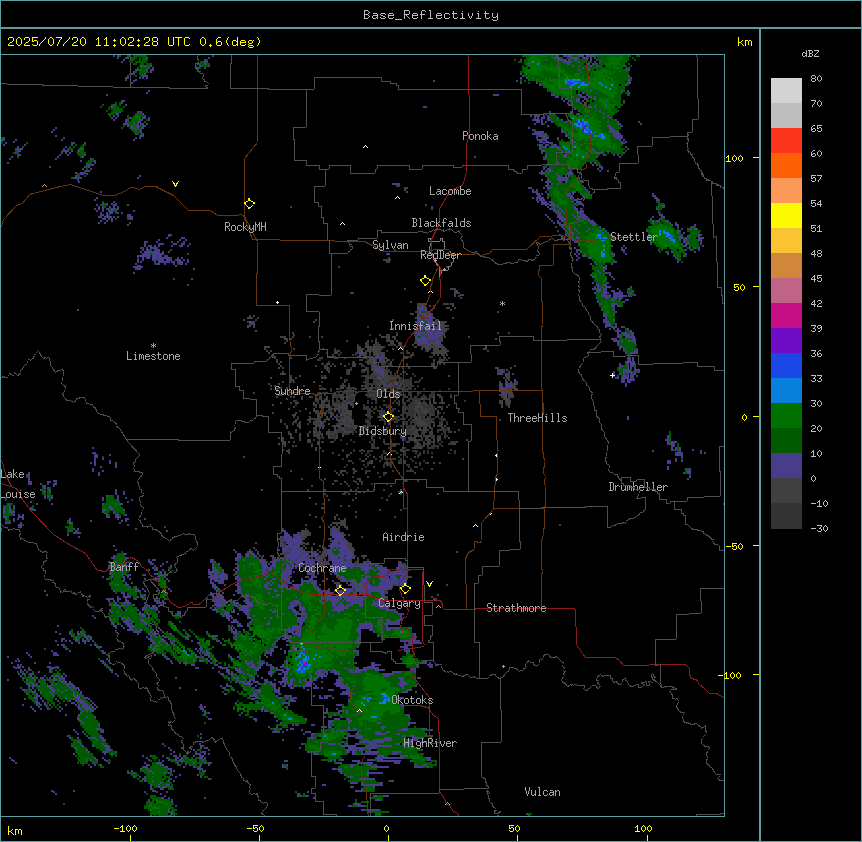Screen dimensions: 862x842
Task: Click the -100 tick label on bottom axis
Action: point(125,828)
